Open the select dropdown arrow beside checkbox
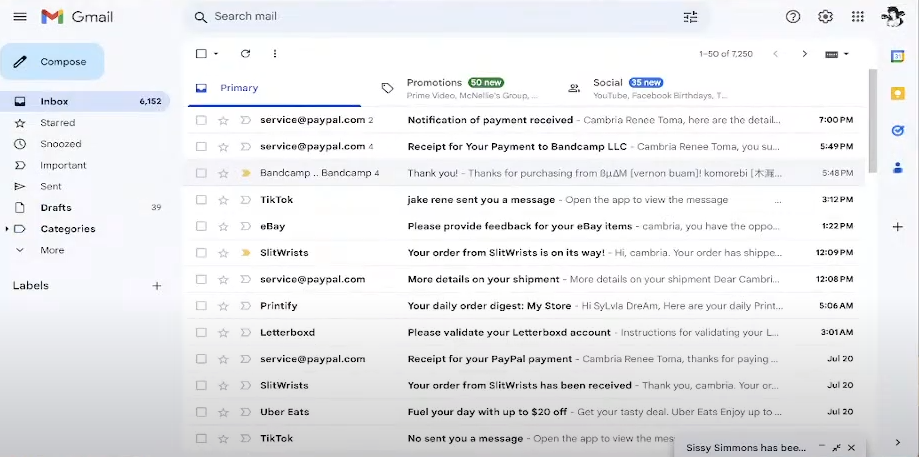The image size is (919, 457). [216, 54]
